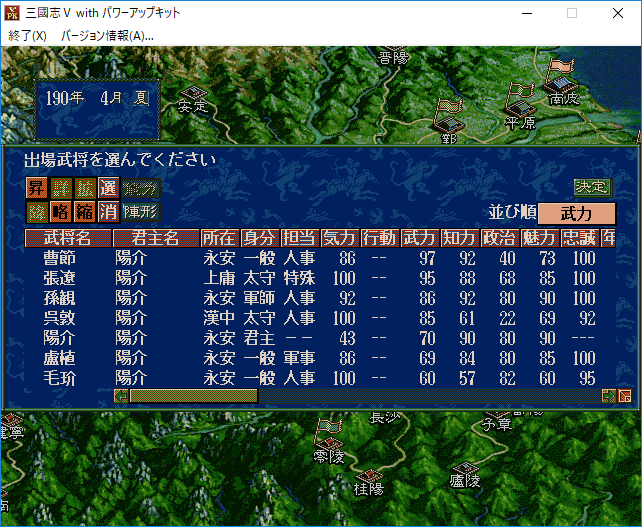Sort list by 武将名 column header
The image size is (642, 527).
[x=67, y=238]
